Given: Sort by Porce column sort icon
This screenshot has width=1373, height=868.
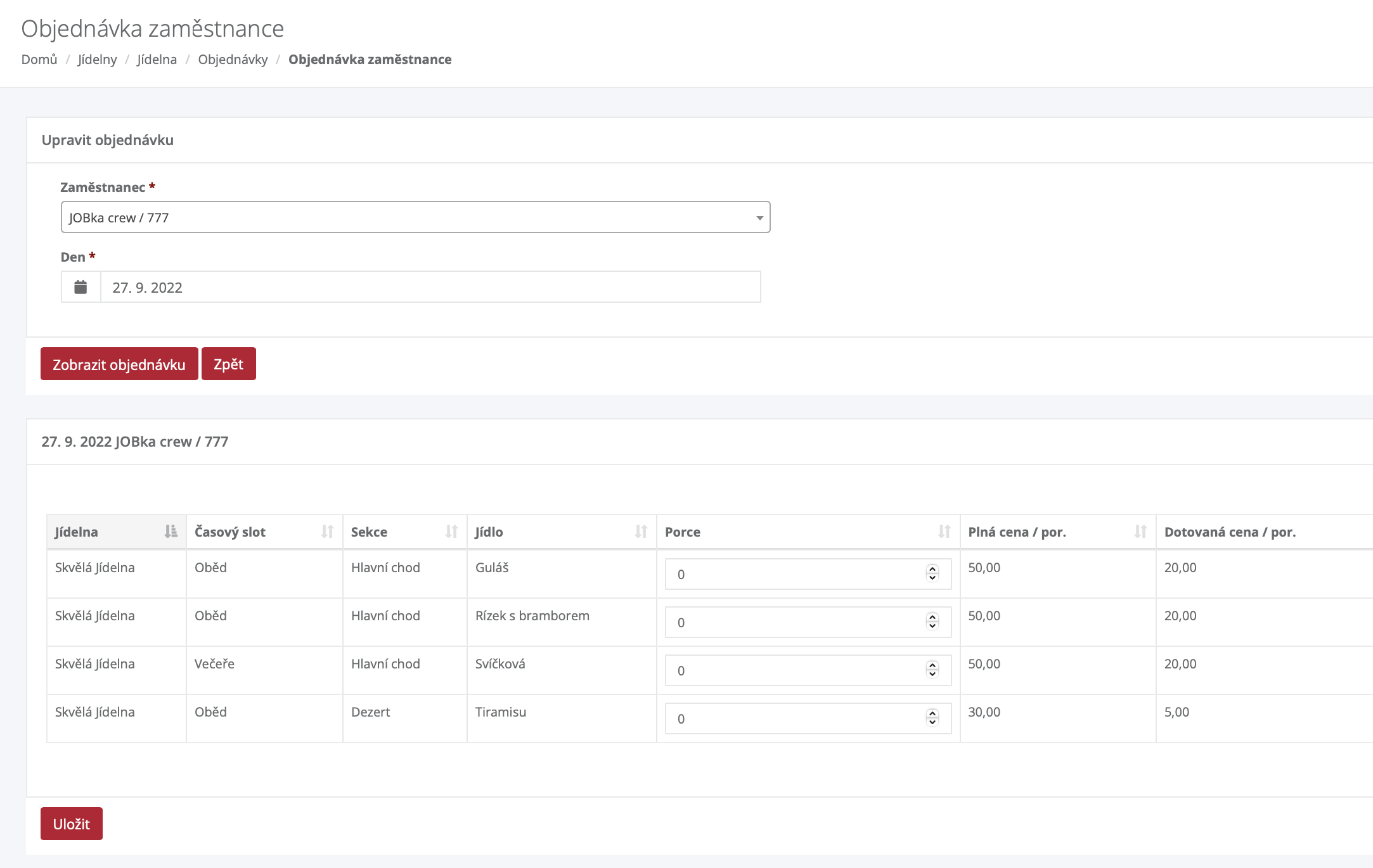Looking at the screenshot, I should click(944, 532).
